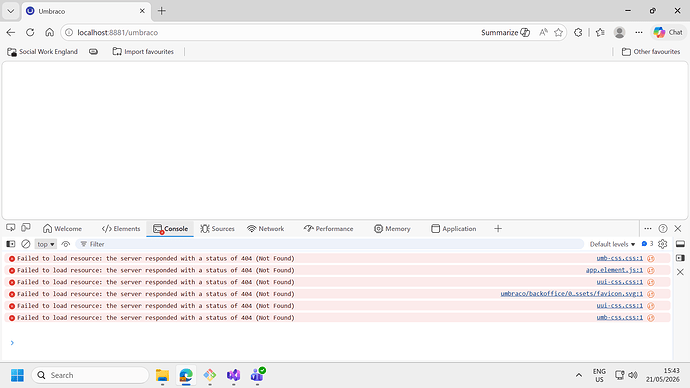Click the user profile avatar icon
Image resolution: width=690 pixels, height=388 pixels.
(620, 33)
